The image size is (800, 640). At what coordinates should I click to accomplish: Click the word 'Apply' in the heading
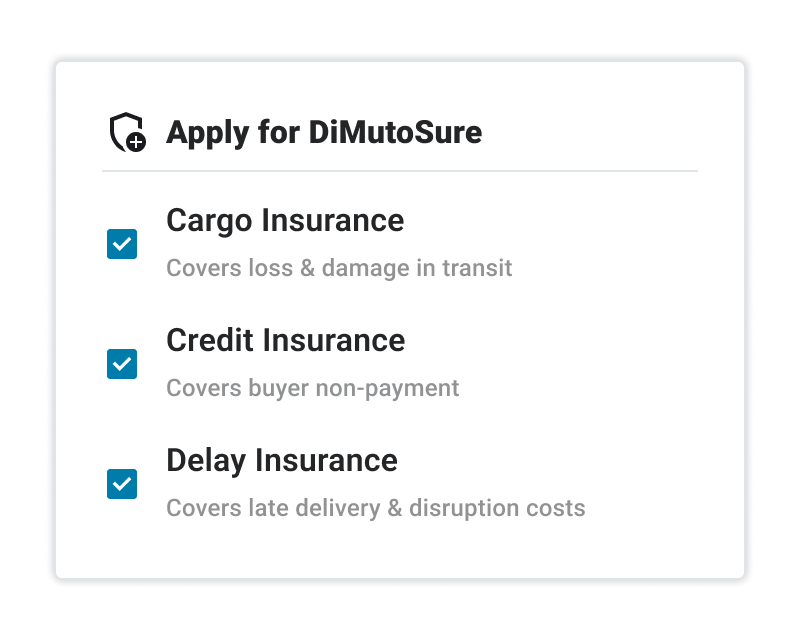click(208, 133)
